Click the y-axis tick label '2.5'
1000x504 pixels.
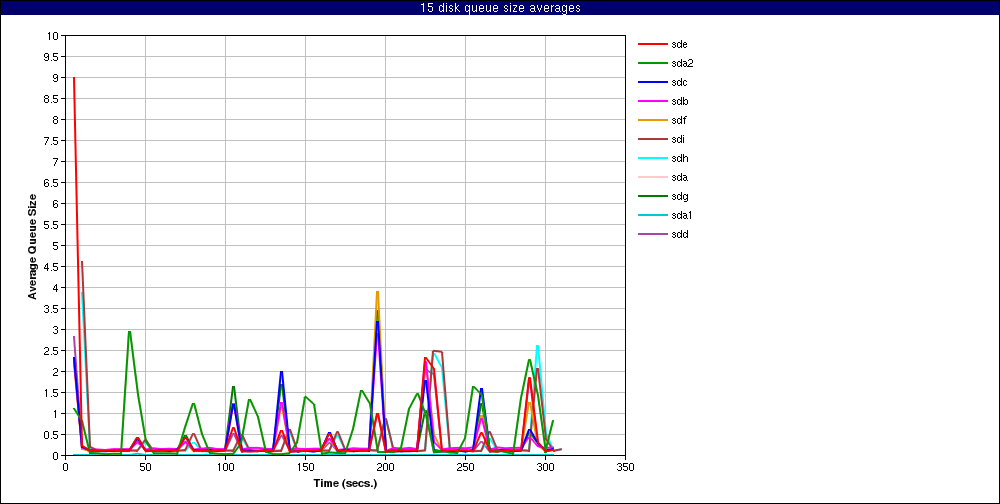point(52,350)
